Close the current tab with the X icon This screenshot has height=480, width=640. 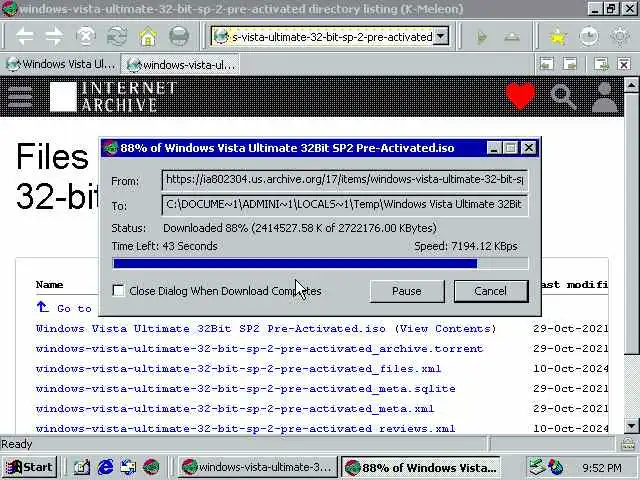[x=624, y=64]
